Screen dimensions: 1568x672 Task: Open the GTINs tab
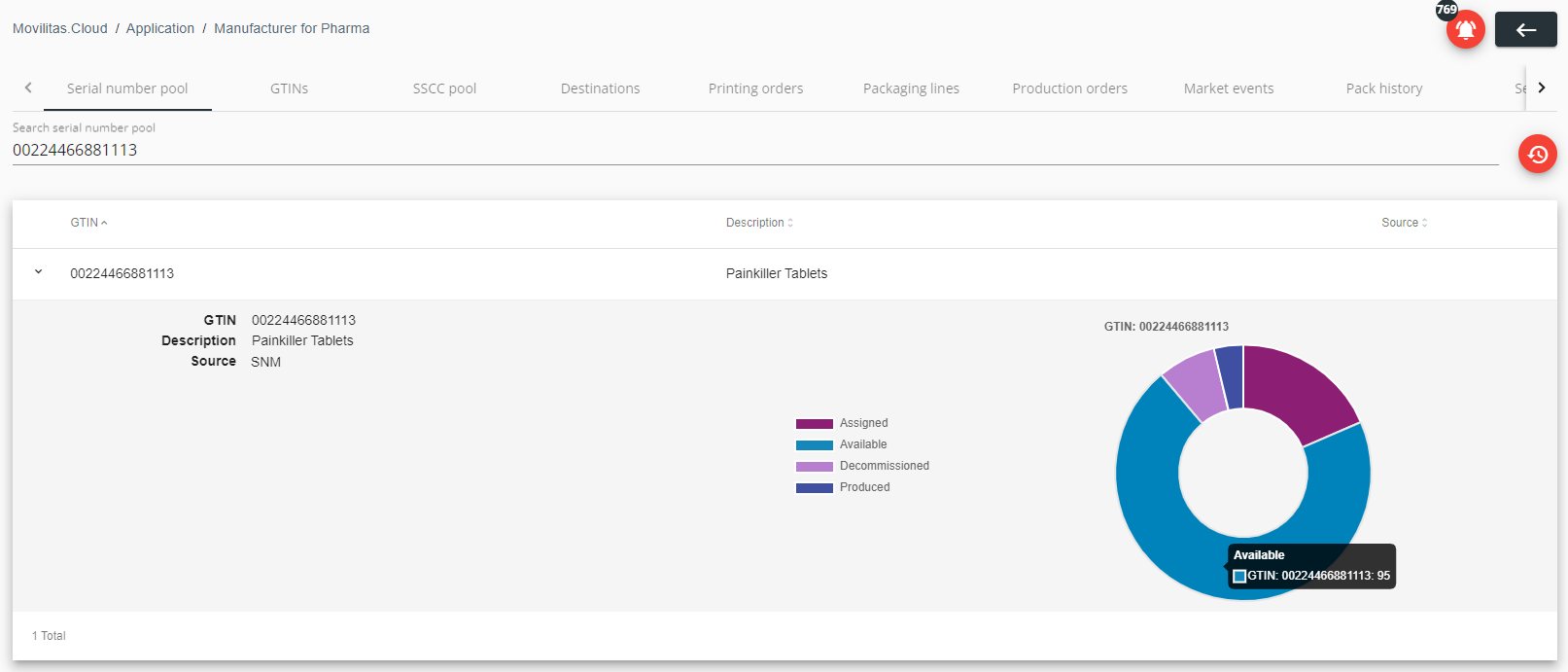point(289,88)
